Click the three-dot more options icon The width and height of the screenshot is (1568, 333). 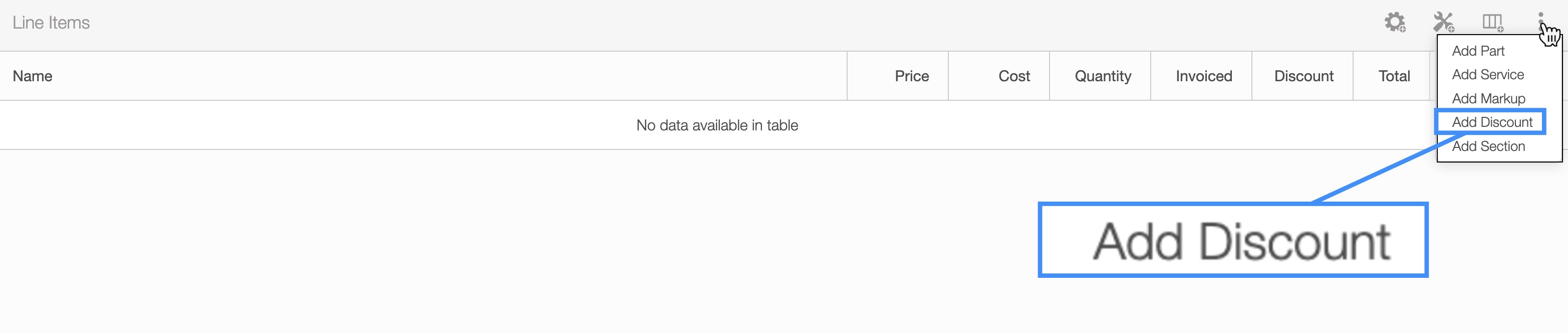1540,18
